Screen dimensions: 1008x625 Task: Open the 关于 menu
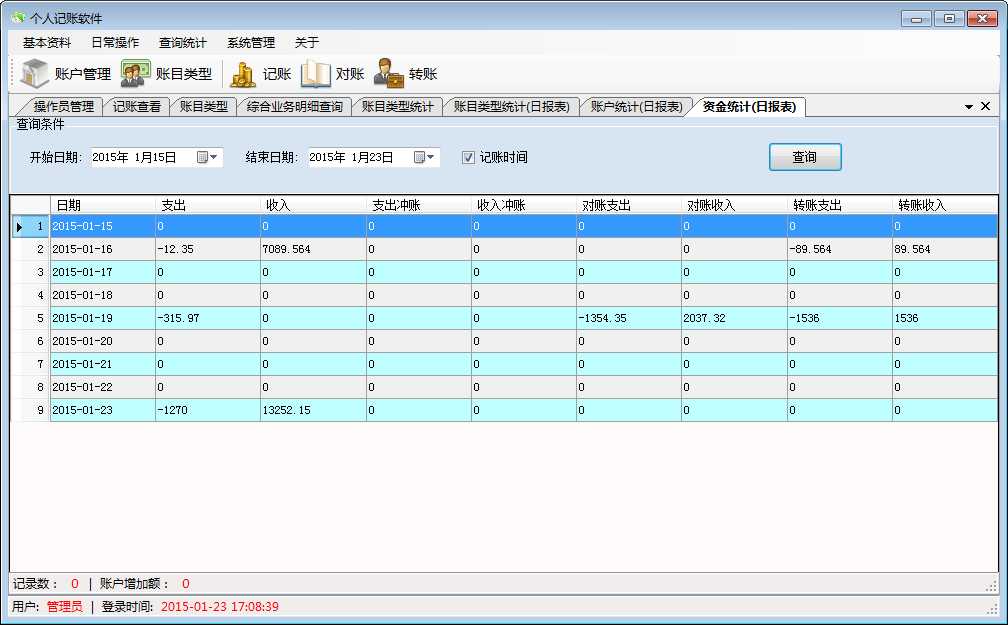point(307,42)
